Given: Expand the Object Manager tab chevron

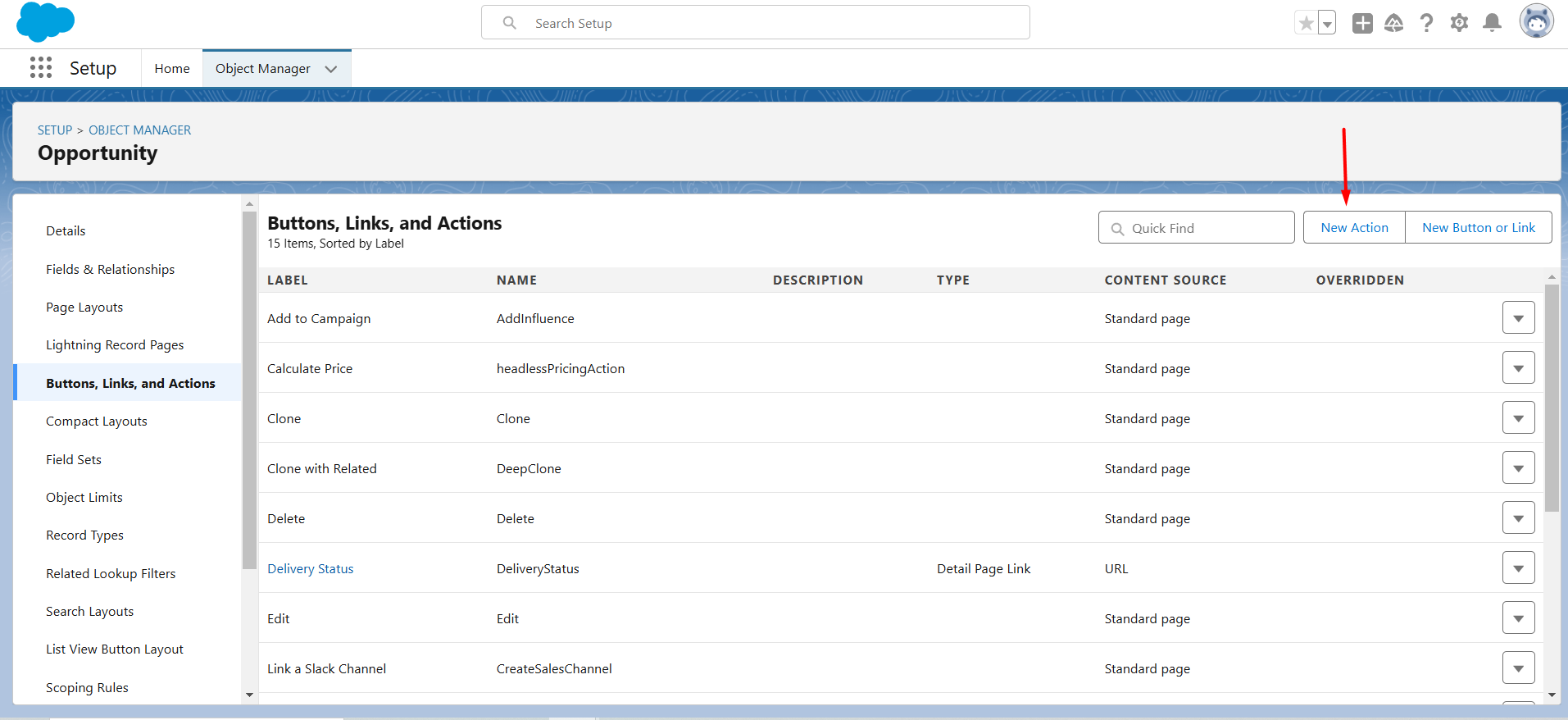Looking at the screenshot, I should [x=331, y=69].
